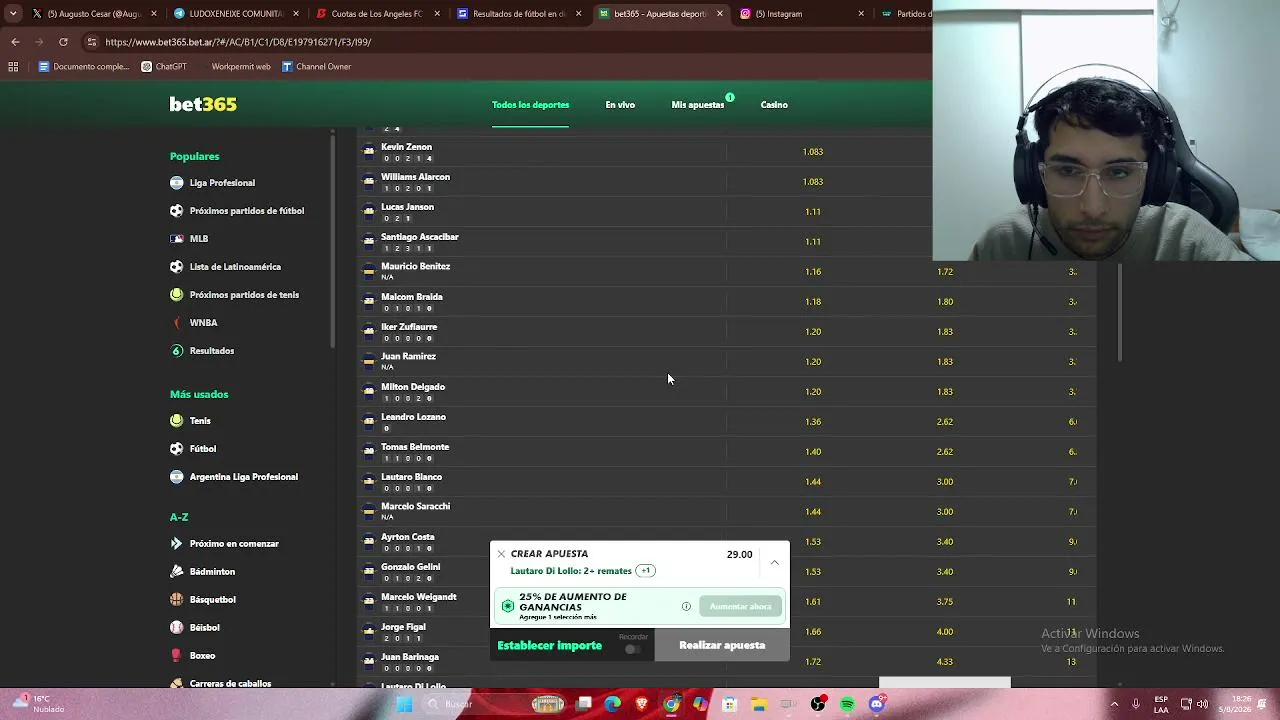Click the Aumentar ahora button

click(x=741, y=606)
